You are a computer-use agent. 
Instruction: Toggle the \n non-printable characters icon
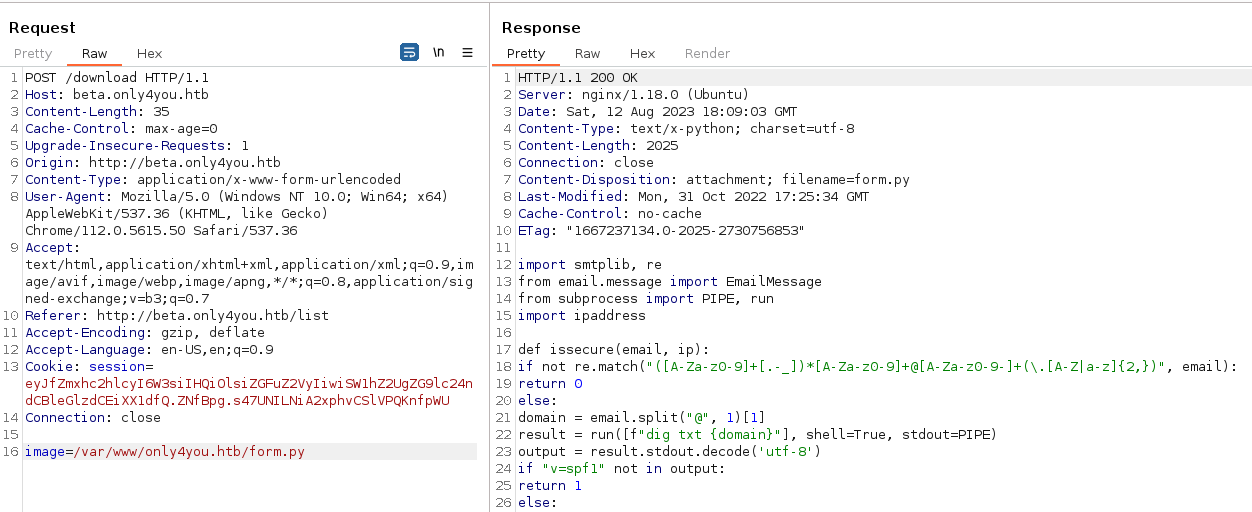438,53
